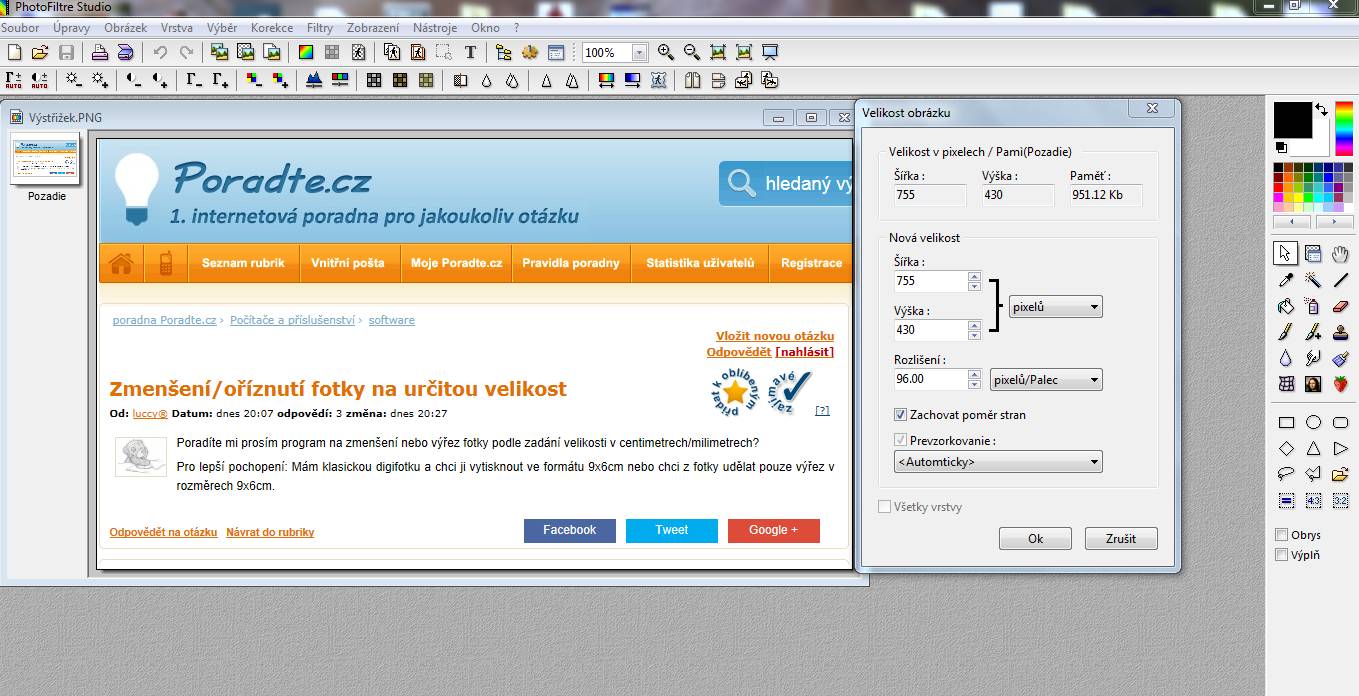Swap foreground and background colors

[x=1321, y=109]
